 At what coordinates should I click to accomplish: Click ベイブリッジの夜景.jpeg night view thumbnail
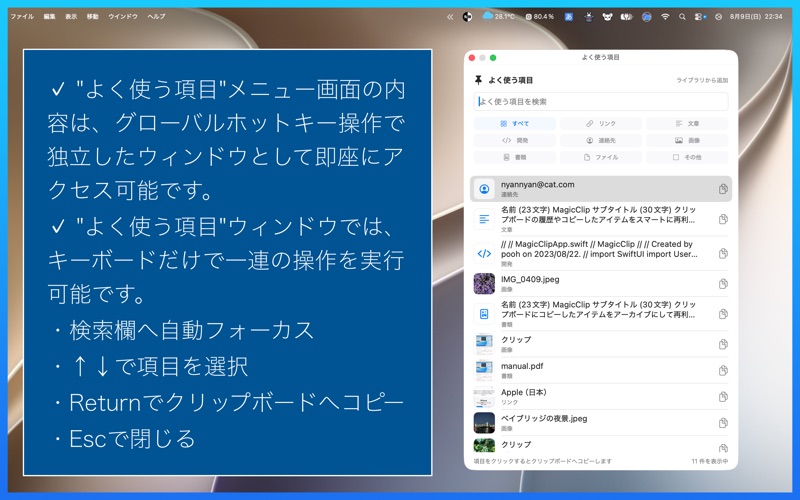pyautogui.click(x=484, y=423)
